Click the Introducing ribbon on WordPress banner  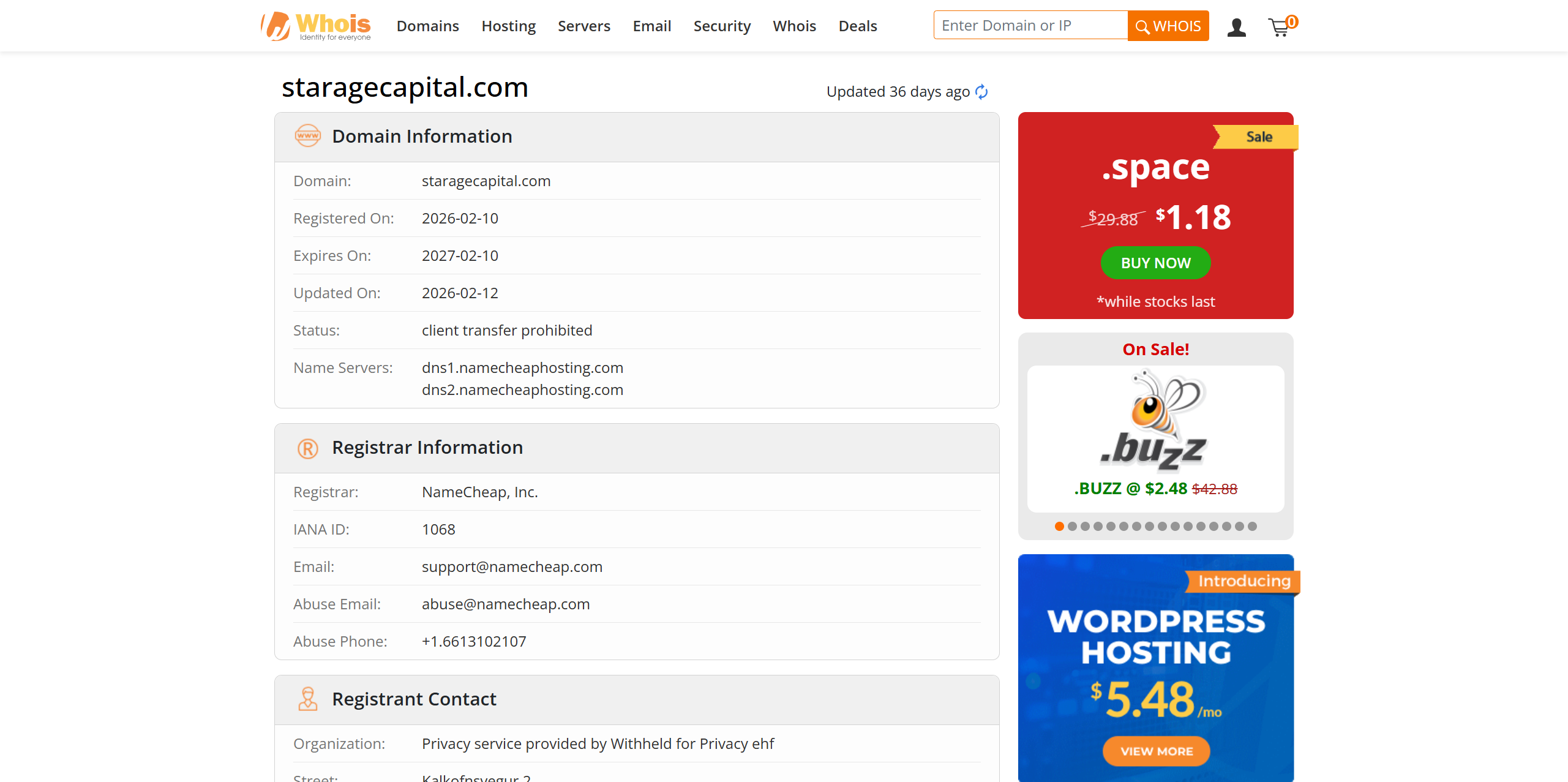[1243, 581]
